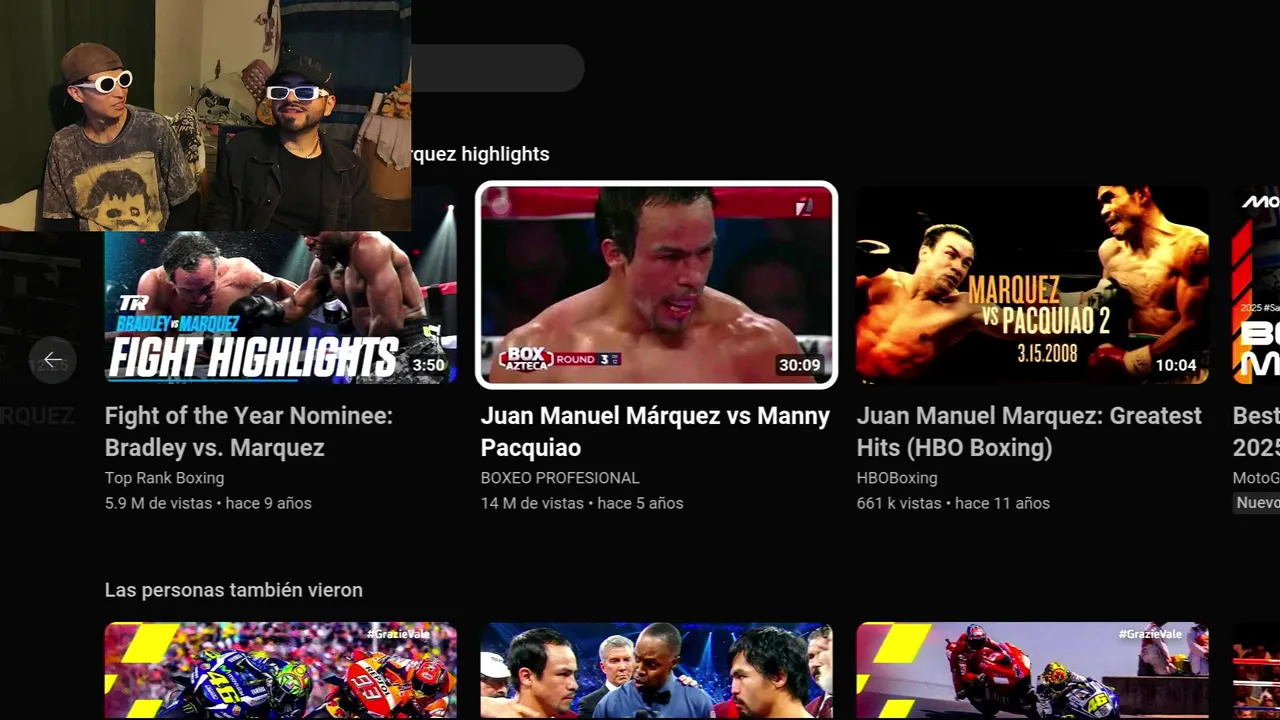The image size is (1280, 720).
Task: Click the webcam overlay with two people
Action: coord(205,115)
